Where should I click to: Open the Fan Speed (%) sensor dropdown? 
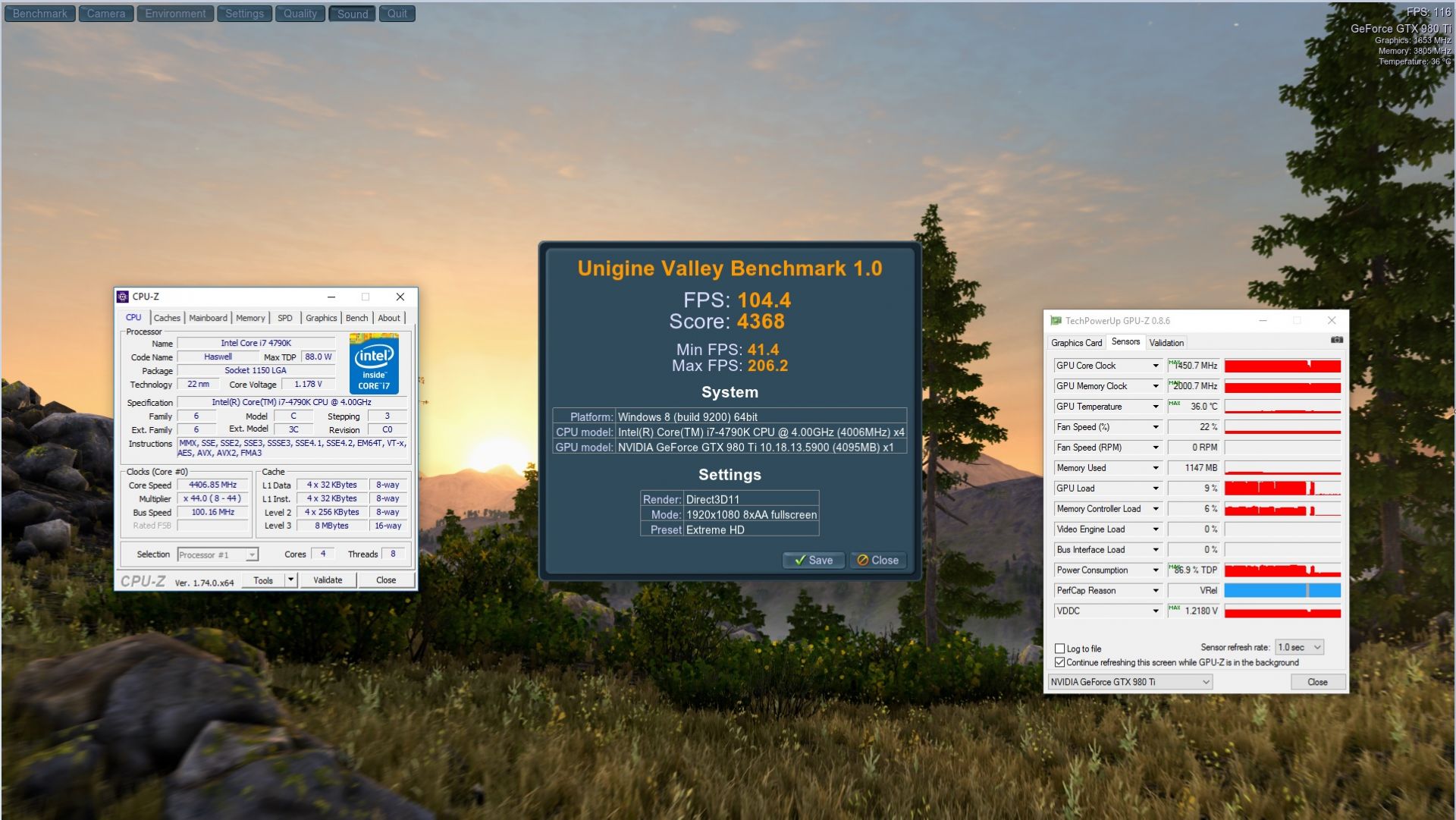(1156, 427)
